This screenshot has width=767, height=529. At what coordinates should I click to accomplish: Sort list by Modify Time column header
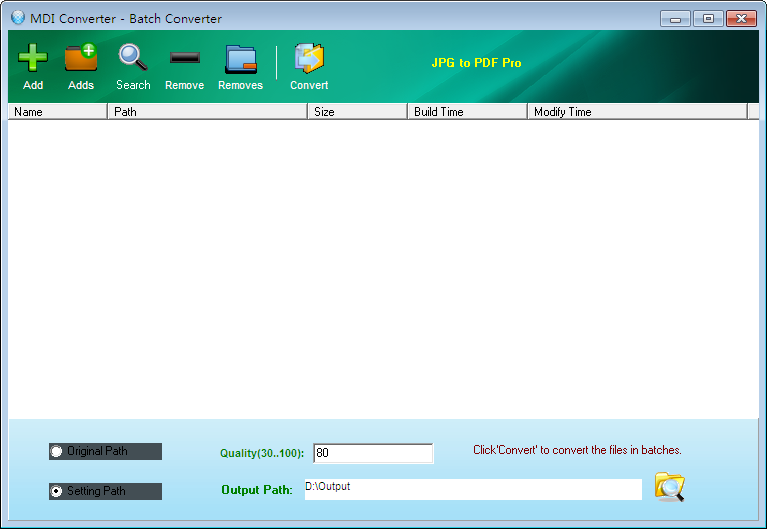(638, 112)
